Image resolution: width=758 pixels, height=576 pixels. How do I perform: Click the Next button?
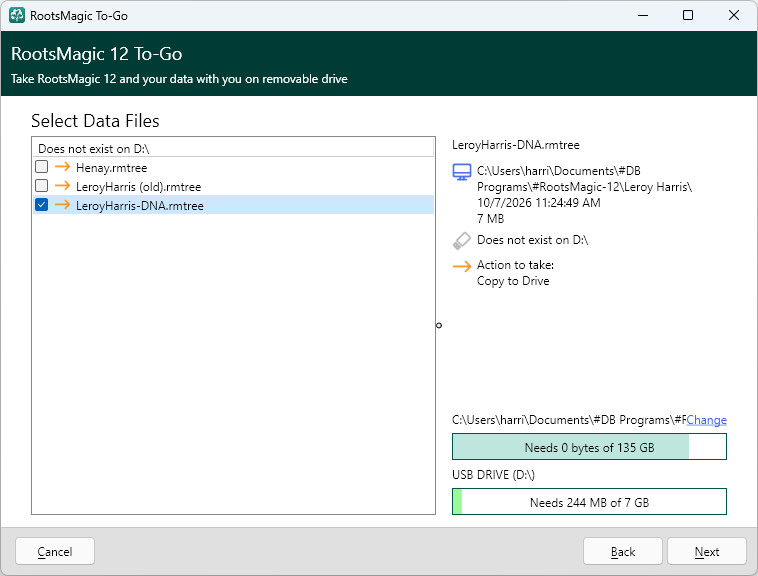707,551
